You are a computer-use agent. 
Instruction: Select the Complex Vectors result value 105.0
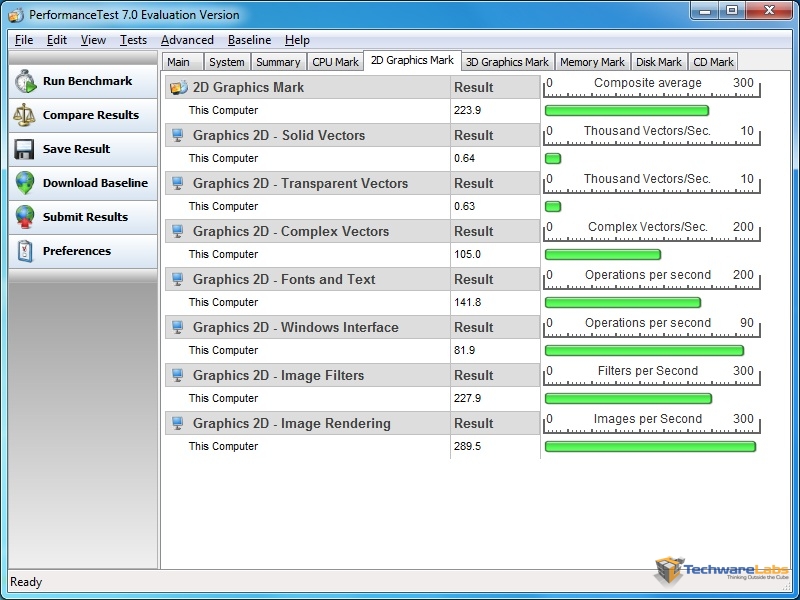[x=467, y=255]
